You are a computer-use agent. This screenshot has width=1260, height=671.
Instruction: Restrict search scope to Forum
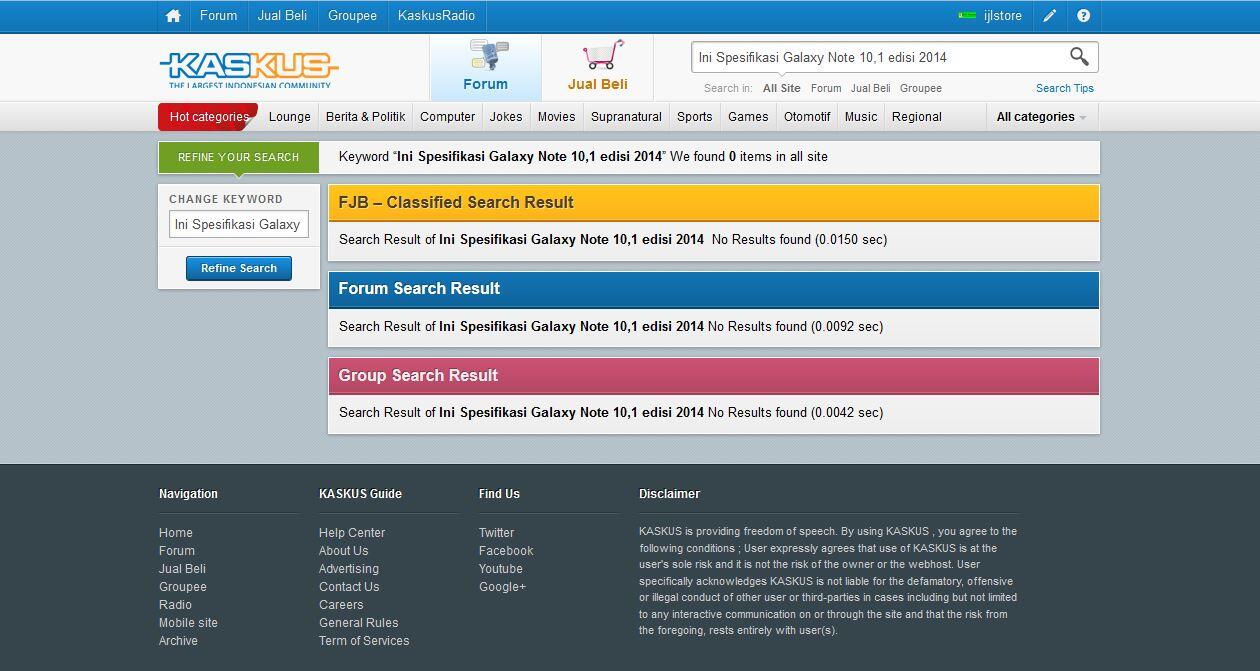(826, 88)
